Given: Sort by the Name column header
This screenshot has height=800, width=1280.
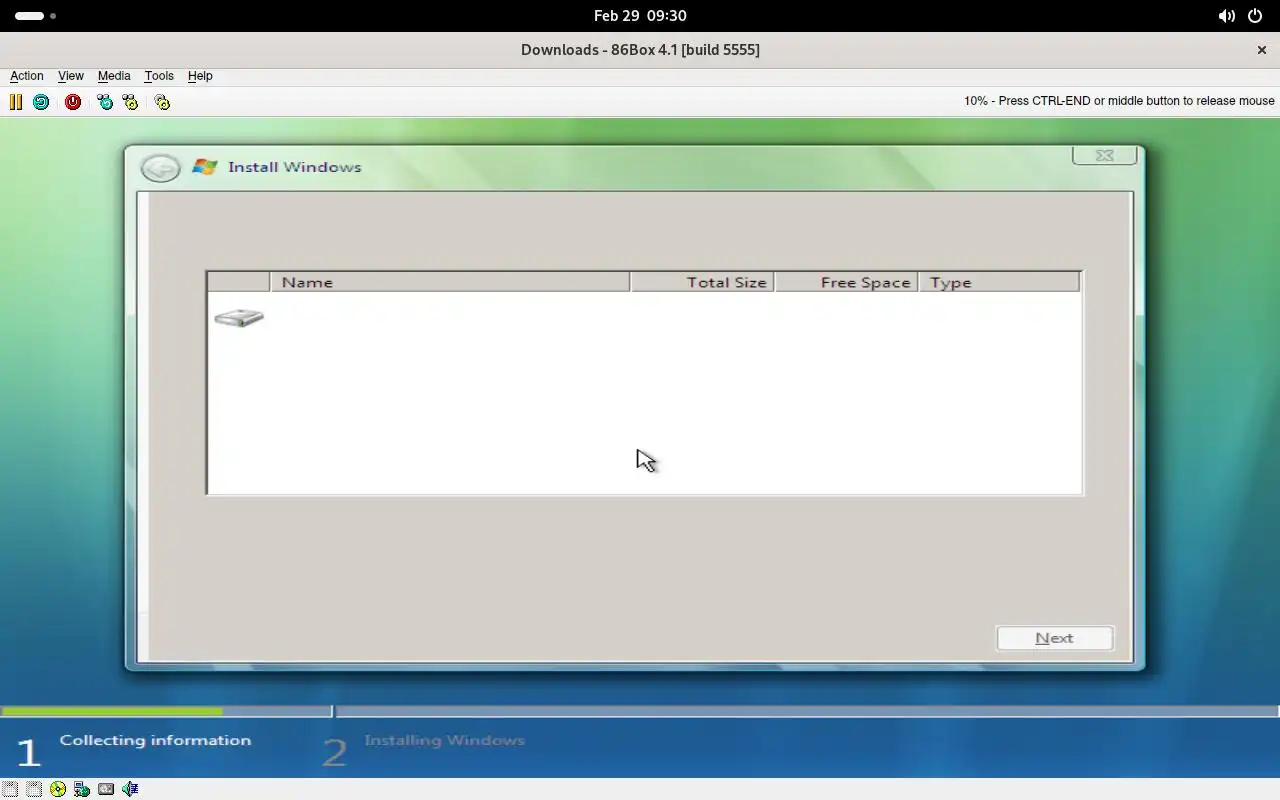Looking at the screenshot, I should click(449, 282).
